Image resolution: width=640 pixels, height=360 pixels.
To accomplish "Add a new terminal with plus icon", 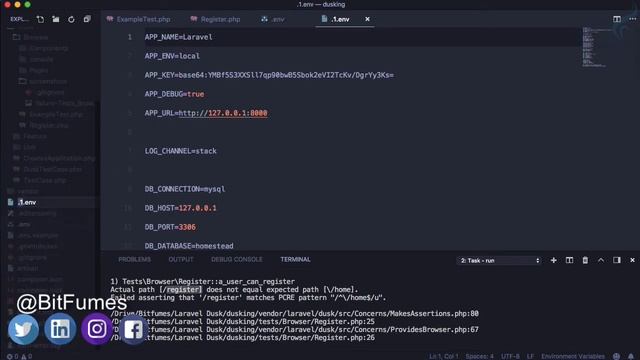I will (x=553, y=260).
